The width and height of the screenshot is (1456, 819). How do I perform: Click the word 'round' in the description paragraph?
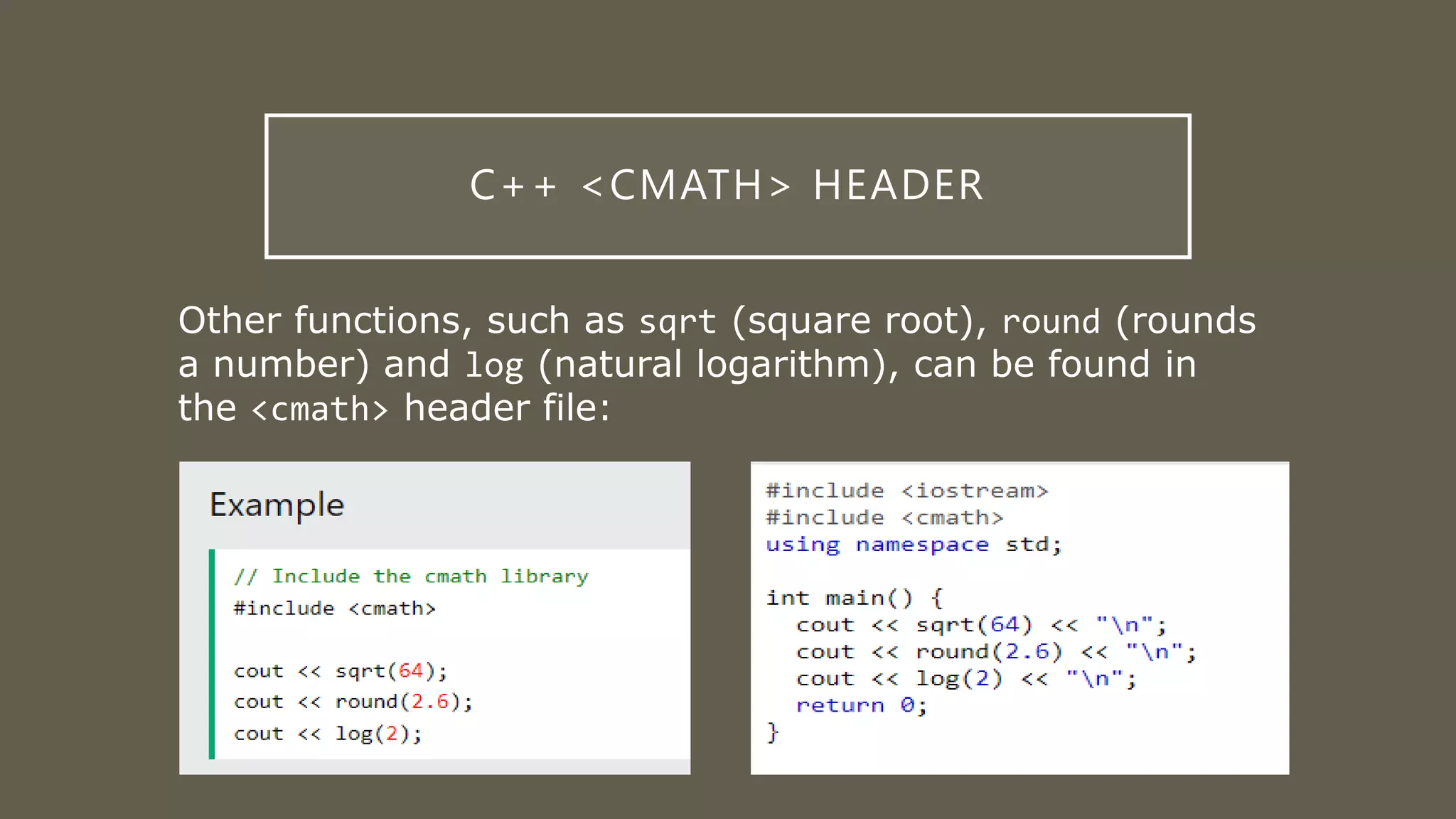1051,322
